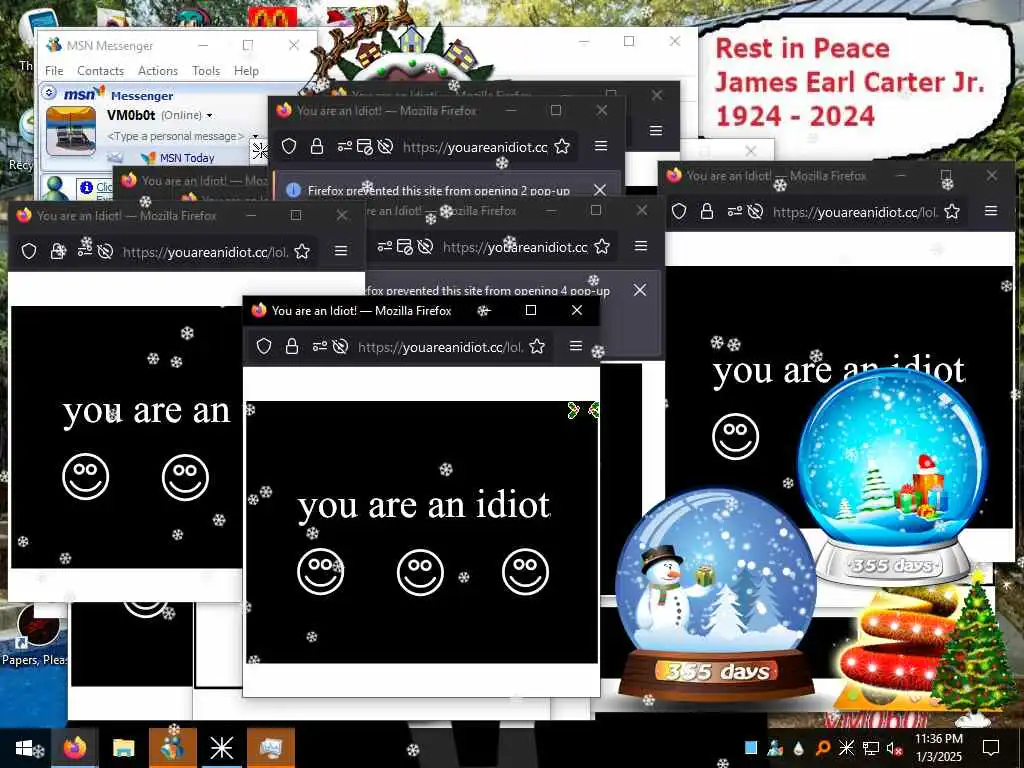Click autoplay-blocked icon in two-smiley Firefox window

pos(105,251)
